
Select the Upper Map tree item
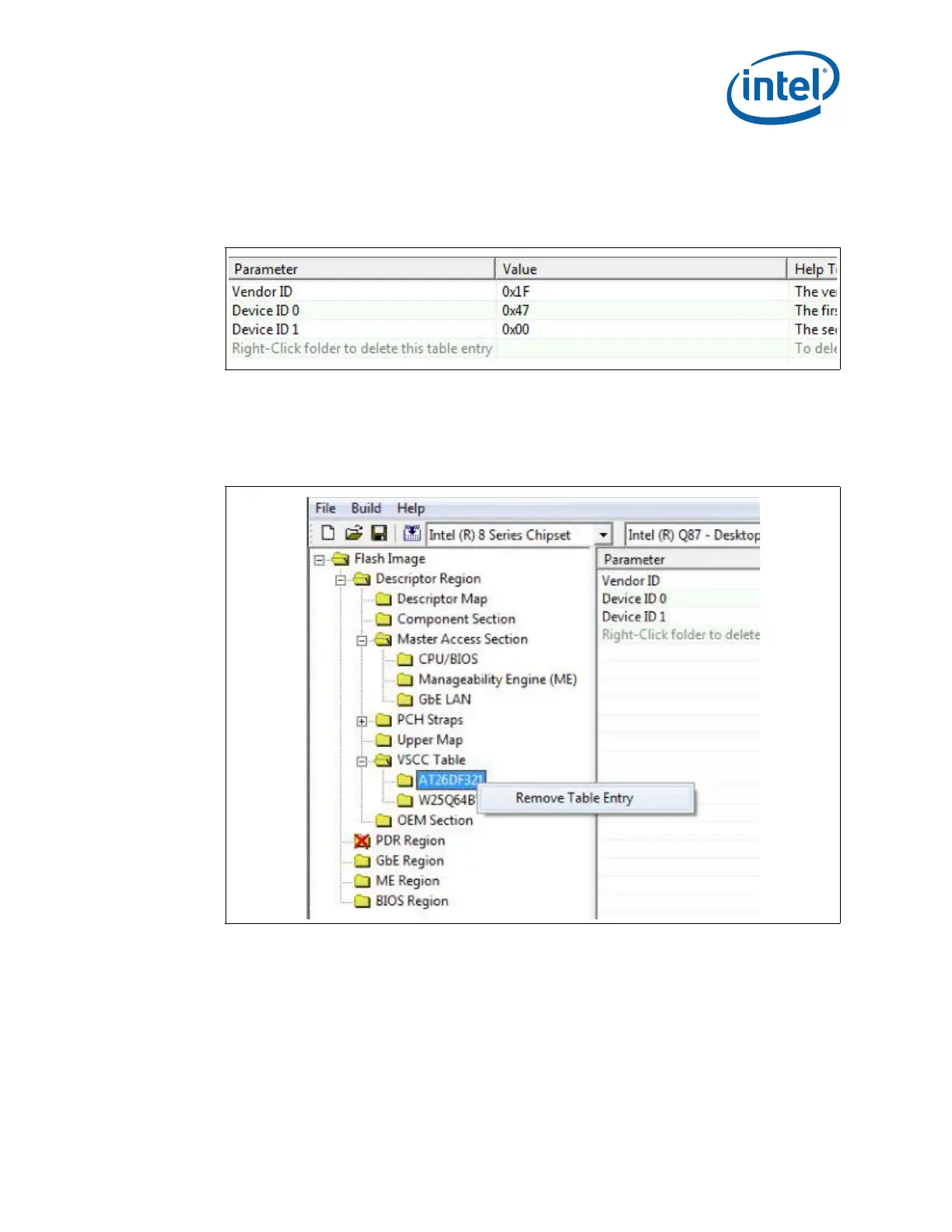(430, 740)
